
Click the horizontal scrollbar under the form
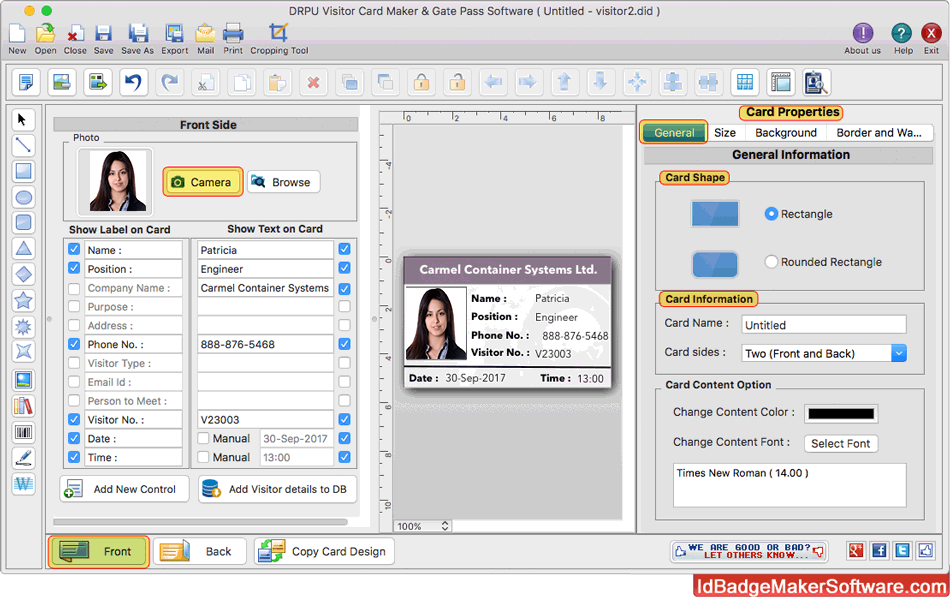[x=200, y=521]
